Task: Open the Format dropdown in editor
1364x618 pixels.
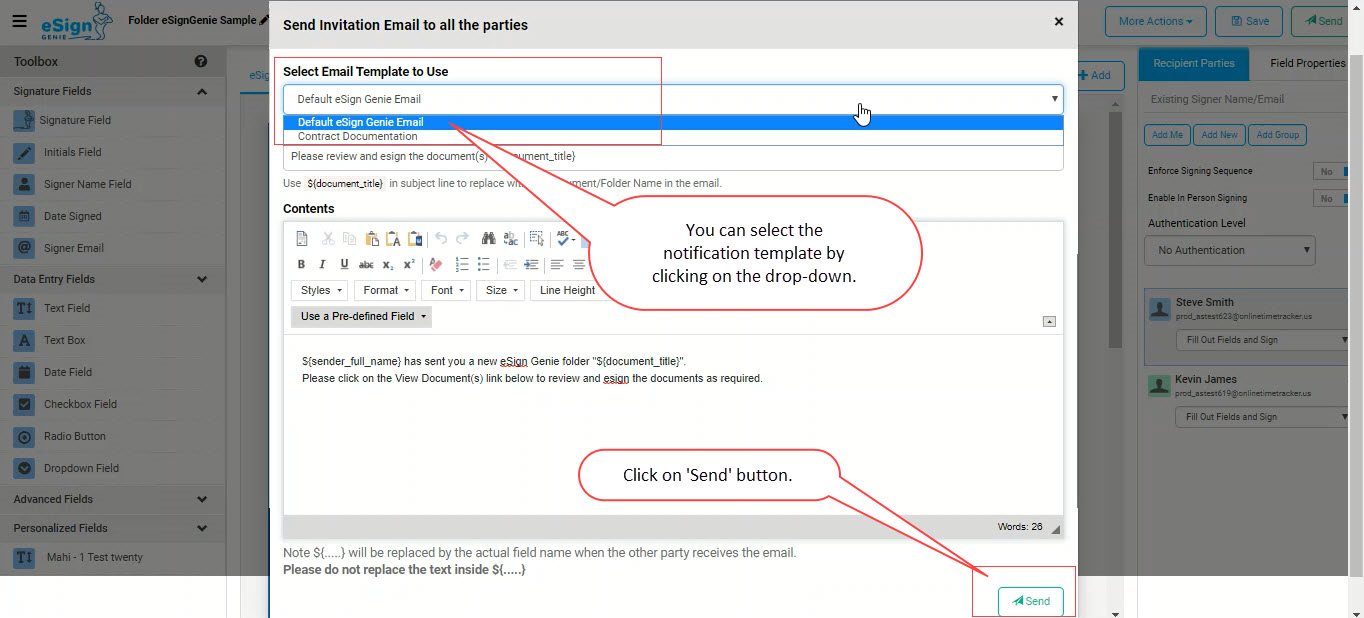Action: pos(385,290)
